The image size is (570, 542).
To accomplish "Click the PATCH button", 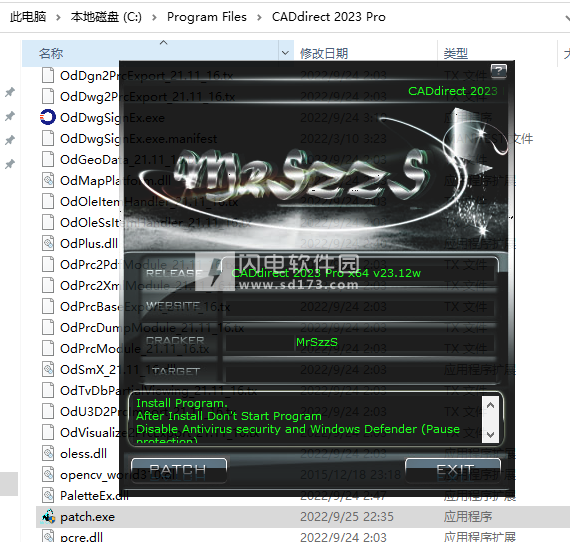I will (x=179, y=470).
